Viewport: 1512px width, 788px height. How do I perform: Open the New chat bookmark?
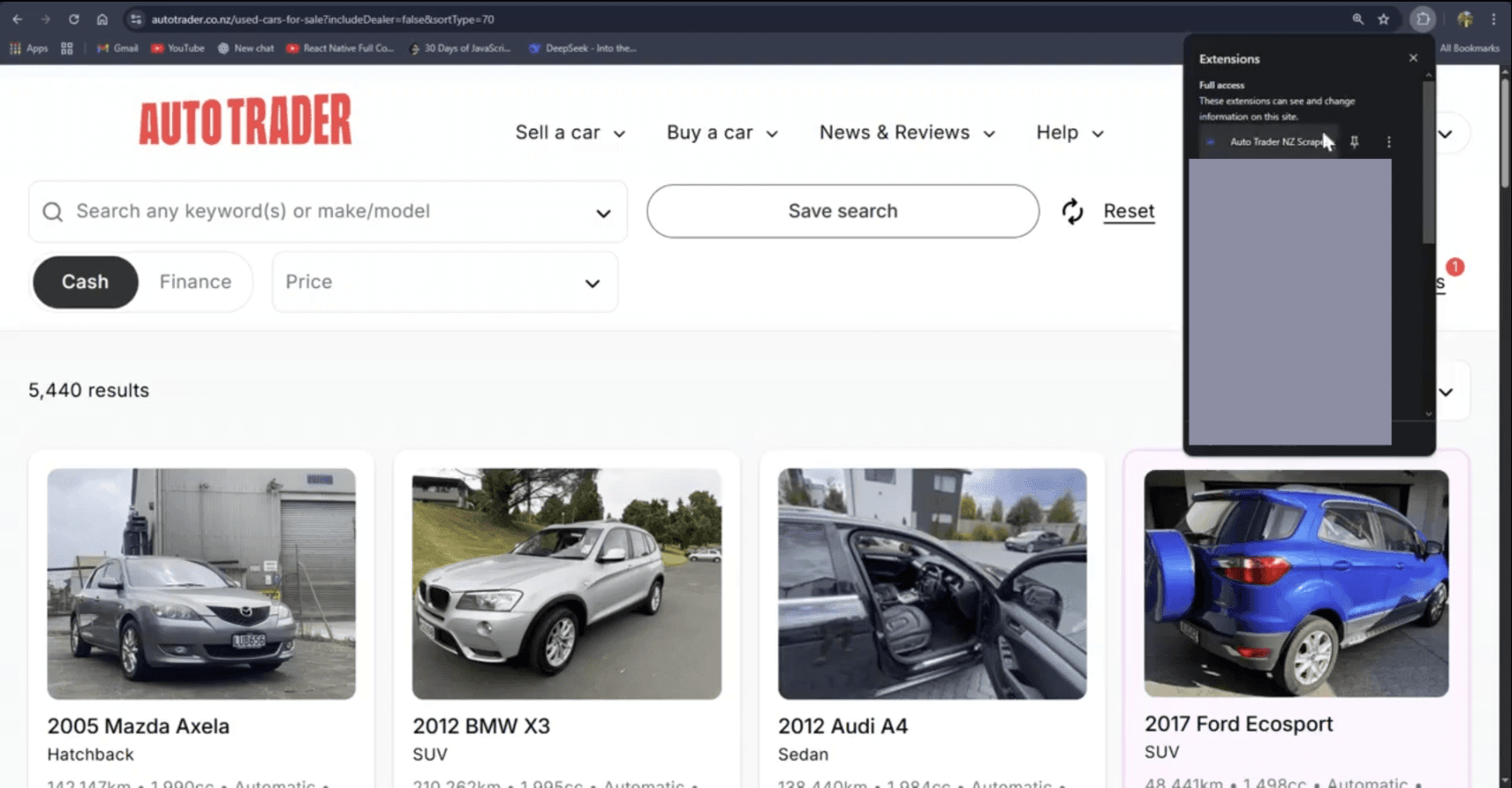click(x=246, y=48)
